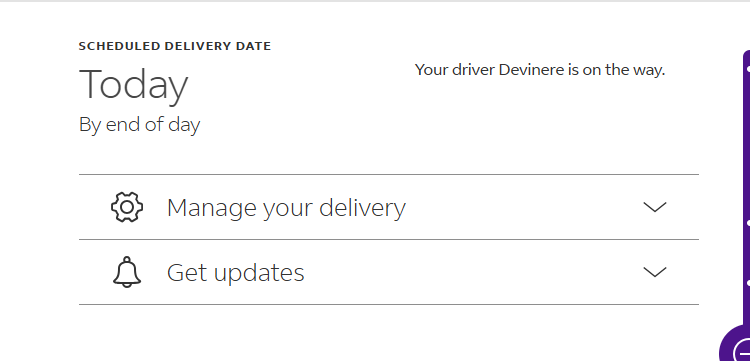750x361 pixels.
Task: Click the middle dot on purple progress tracker
Action: (748, 223)
